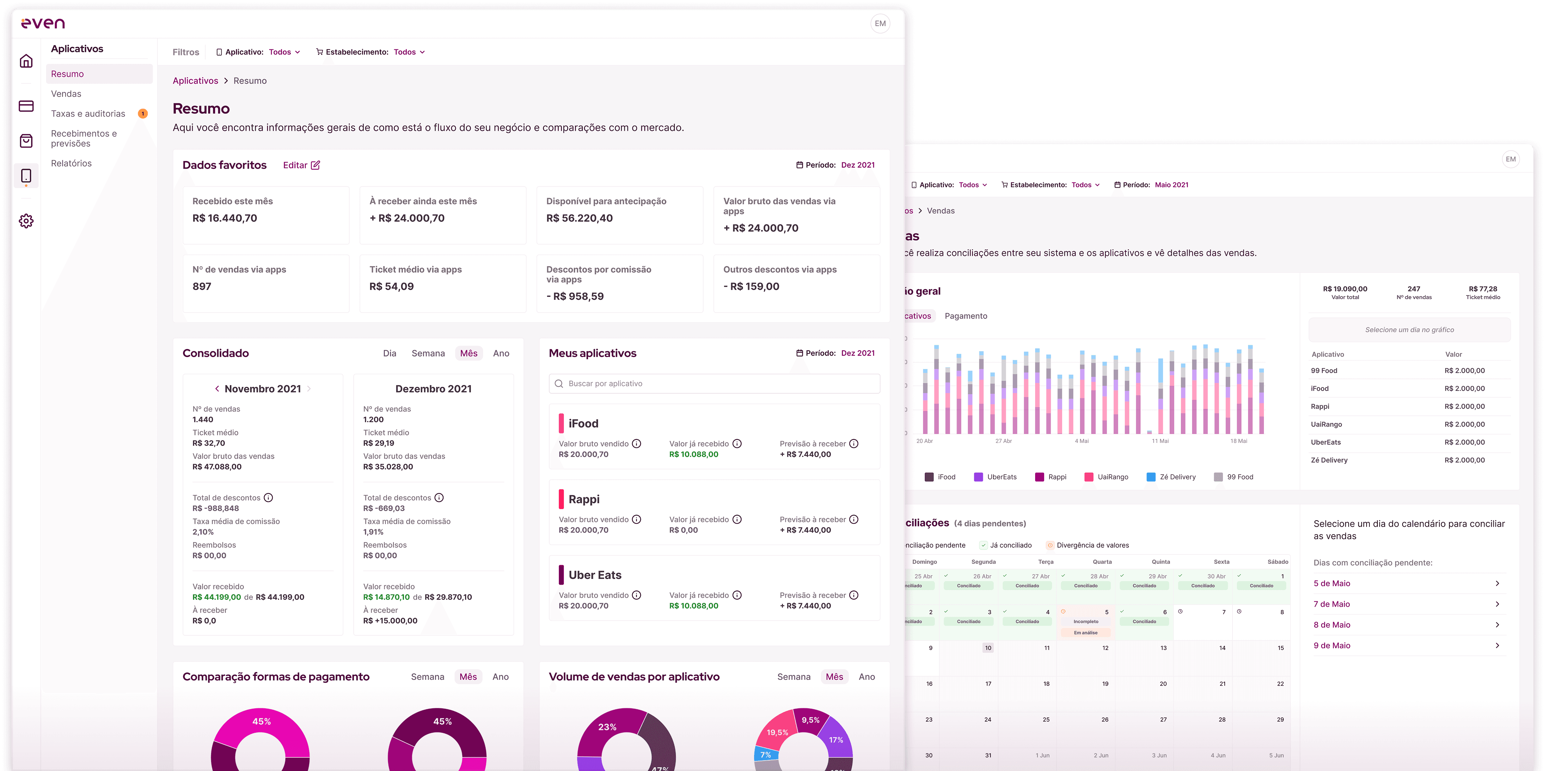Go to previous month from Novembro 2021
The image size is (1568, 771).
[x=217, y=389]
